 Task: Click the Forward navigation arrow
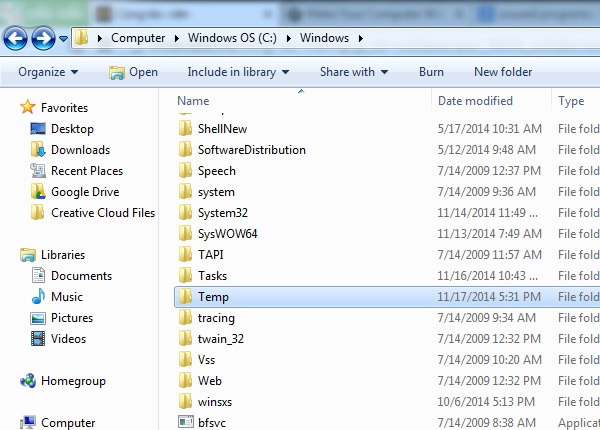tap(42, 38)
